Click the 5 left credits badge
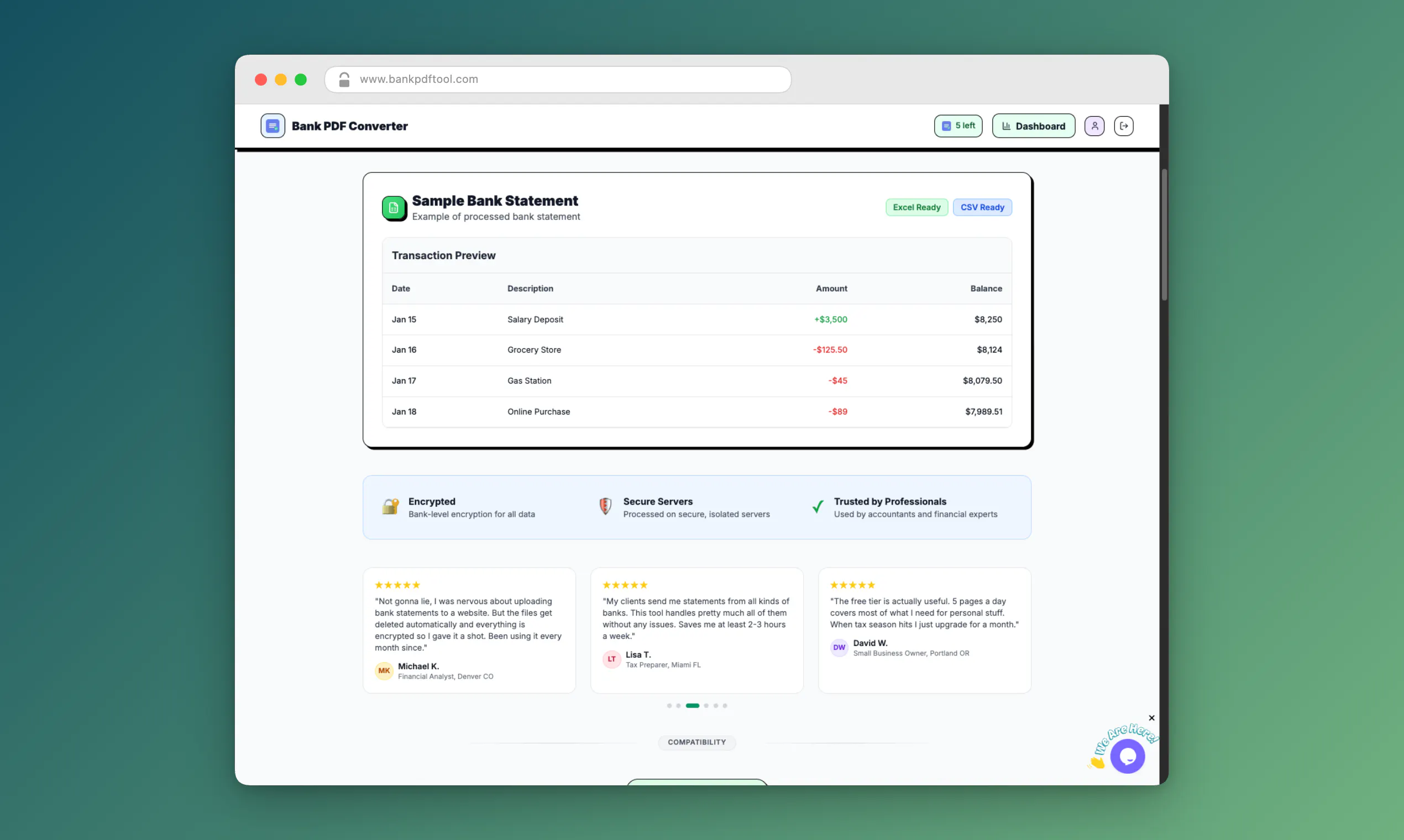 tap(958, 125)
